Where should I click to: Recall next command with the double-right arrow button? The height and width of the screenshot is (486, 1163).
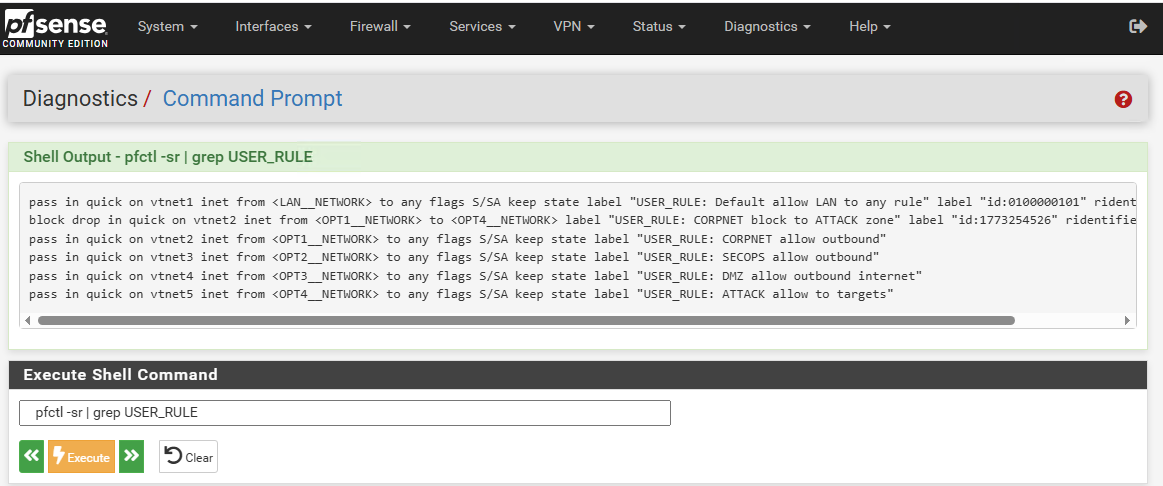coord(131,456)
